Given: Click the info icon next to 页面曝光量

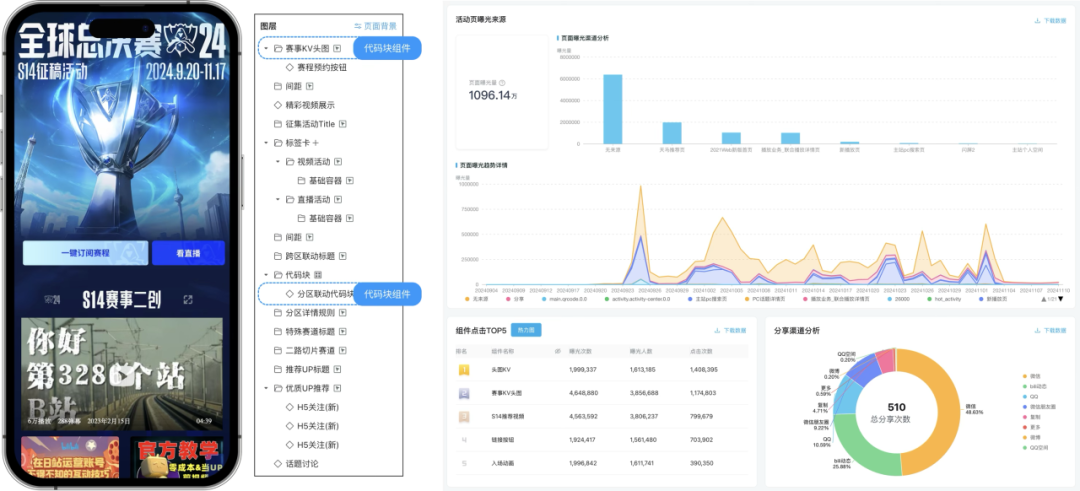Looking at the screenshot, I should 501,83.
